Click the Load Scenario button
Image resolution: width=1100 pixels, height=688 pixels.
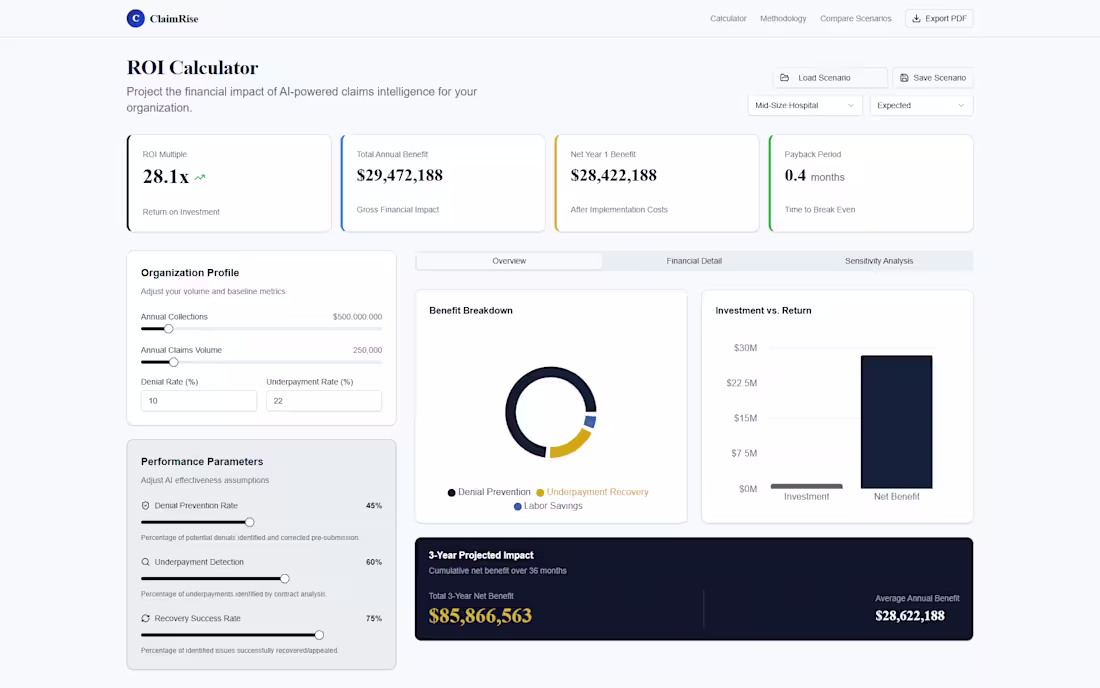830,78
